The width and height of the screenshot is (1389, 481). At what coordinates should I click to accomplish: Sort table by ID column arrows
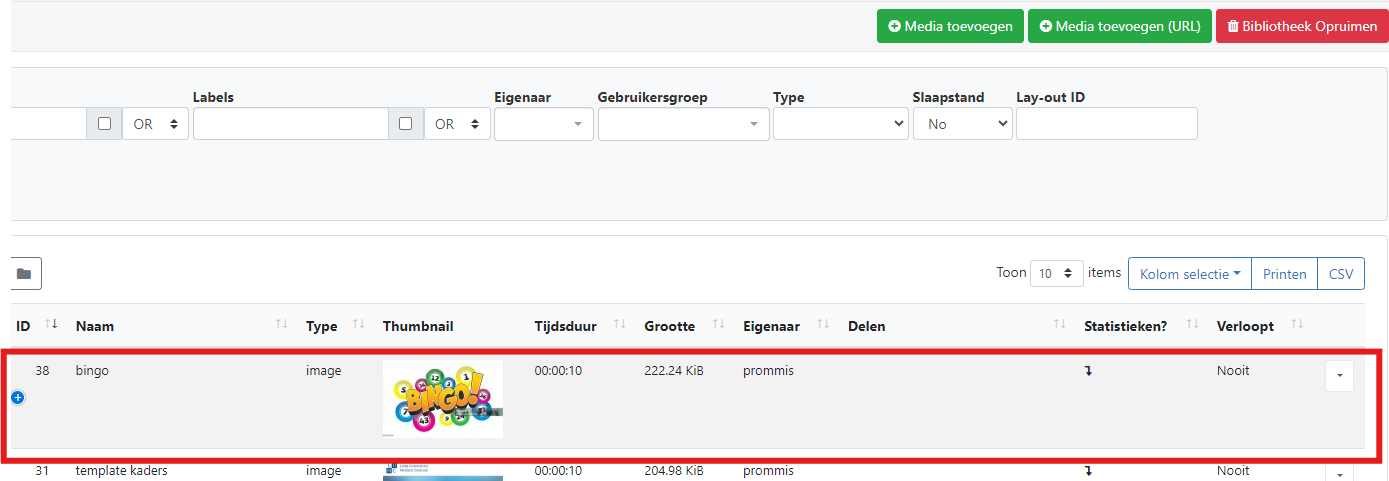click(x=52, y=325)
